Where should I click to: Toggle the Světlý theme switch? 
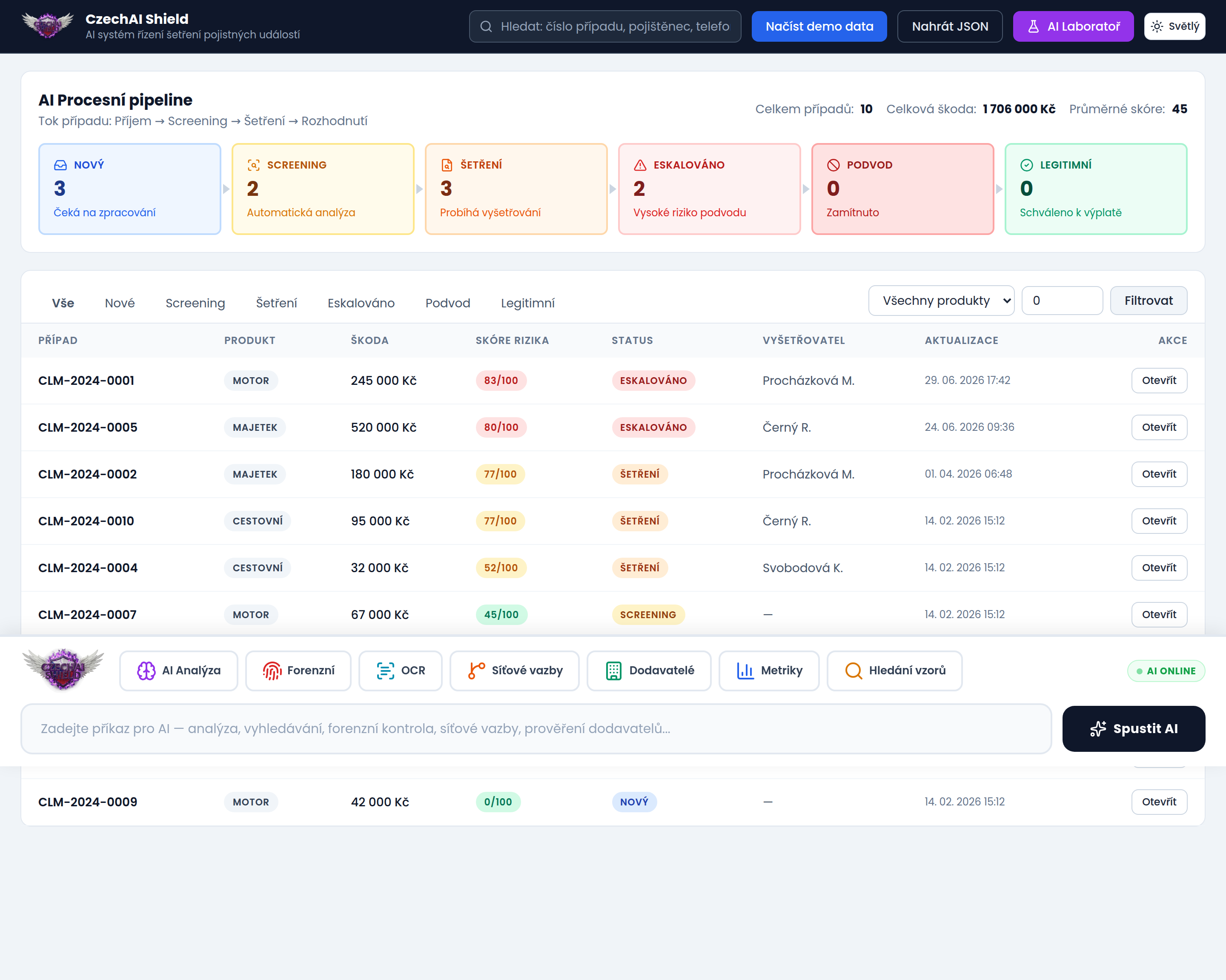point(1174,26)
